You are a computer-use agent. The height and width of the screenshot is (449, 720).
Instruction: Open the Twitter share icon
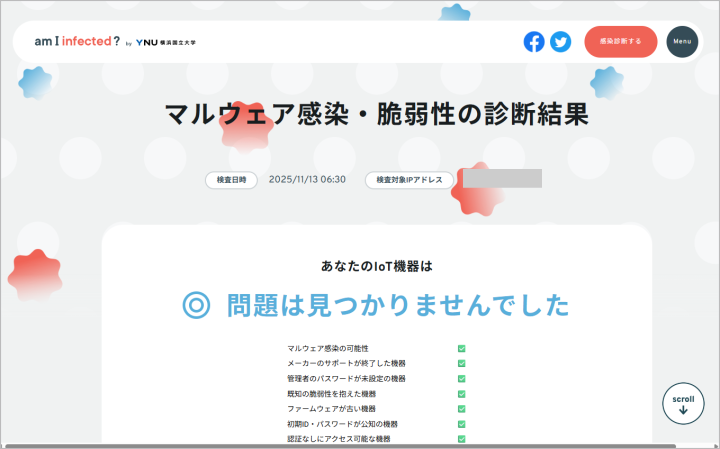coord(560,42)
